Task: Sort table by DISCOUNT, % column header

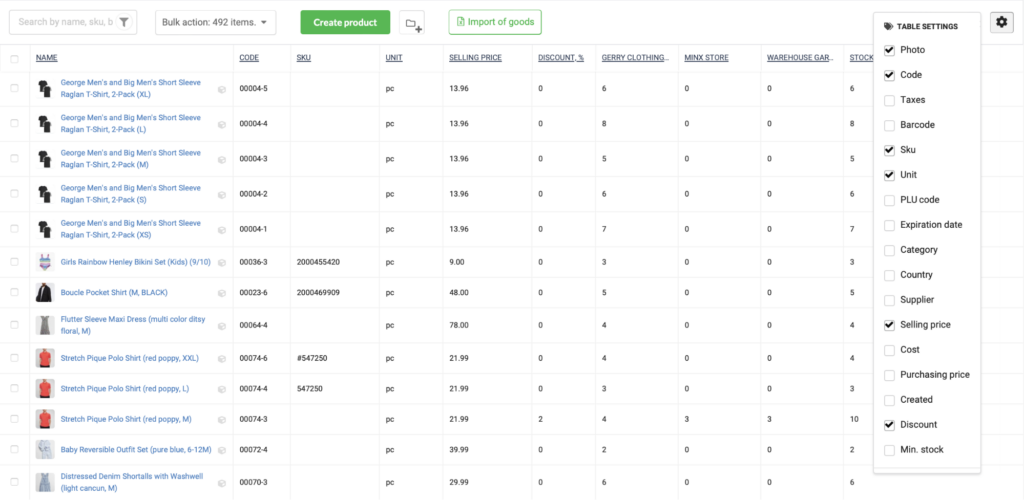Action: point(561,58)
